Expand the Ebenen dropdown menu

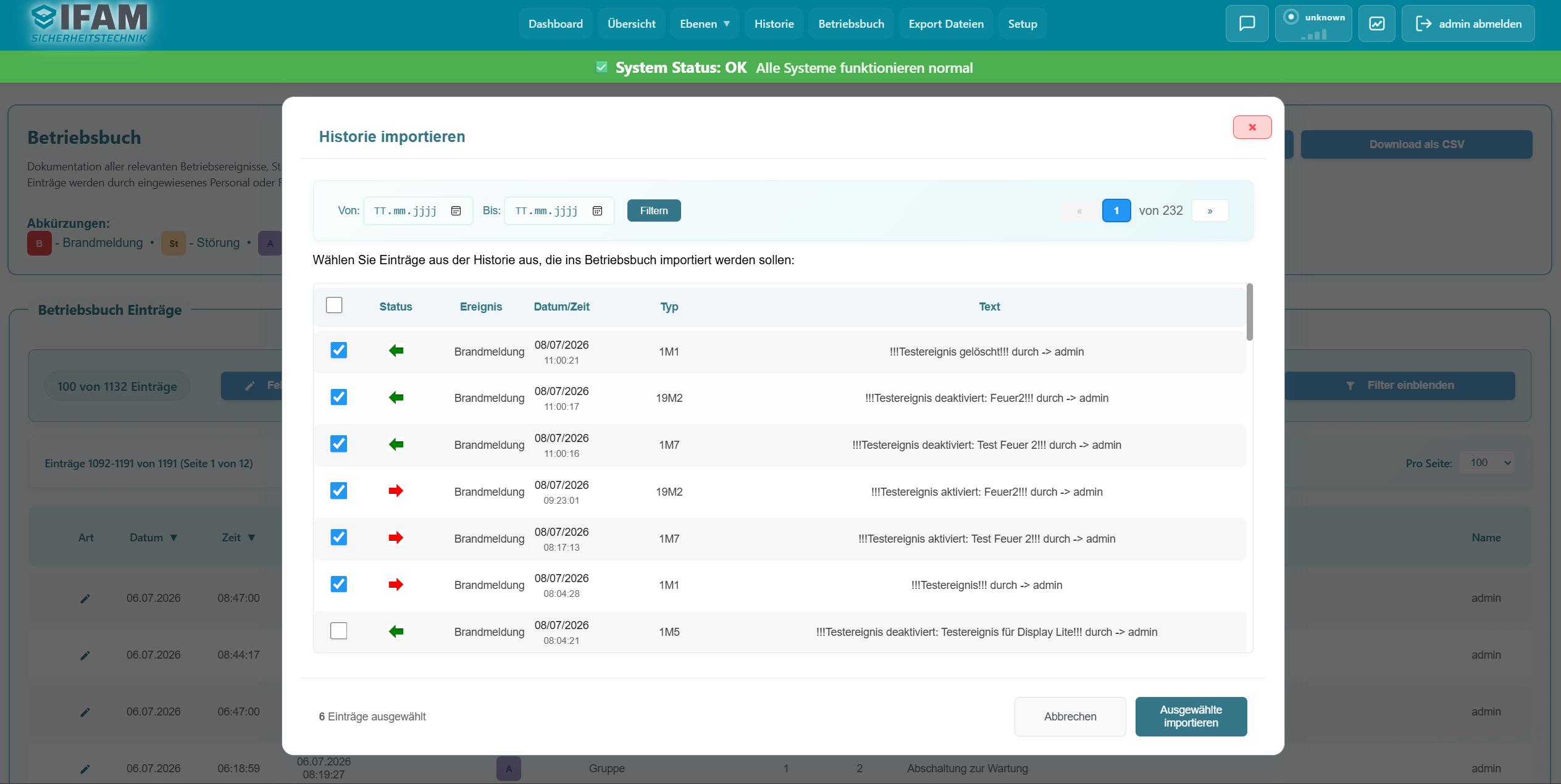[x=705, y=23]
